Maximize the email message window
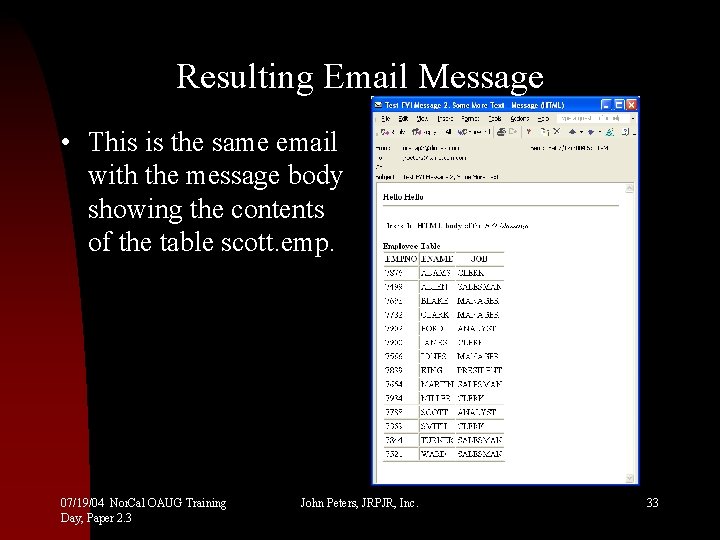Viewport: 720px width, 540px height. [619, 105]
